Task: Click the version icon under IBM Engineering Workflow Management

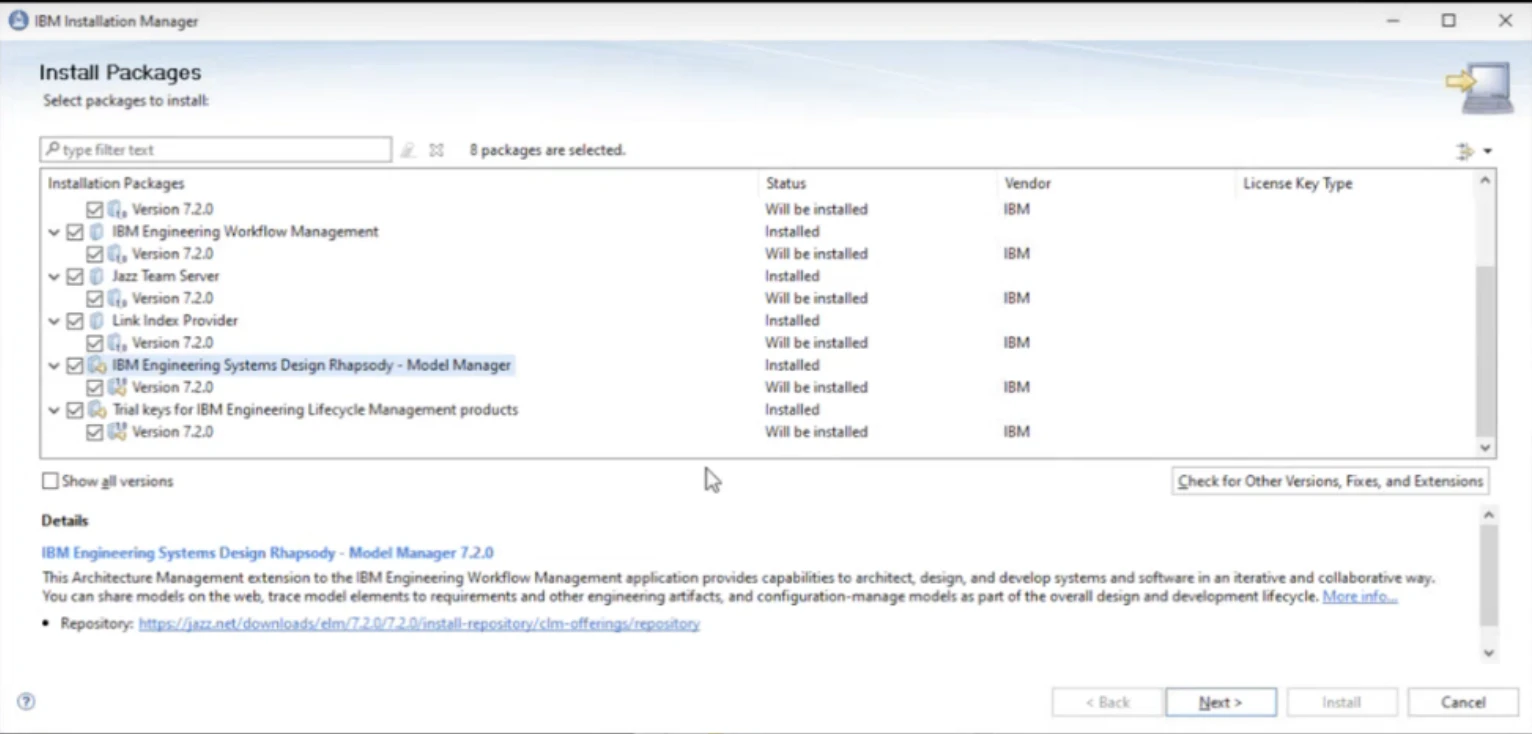Action: (x=117, y=254)
